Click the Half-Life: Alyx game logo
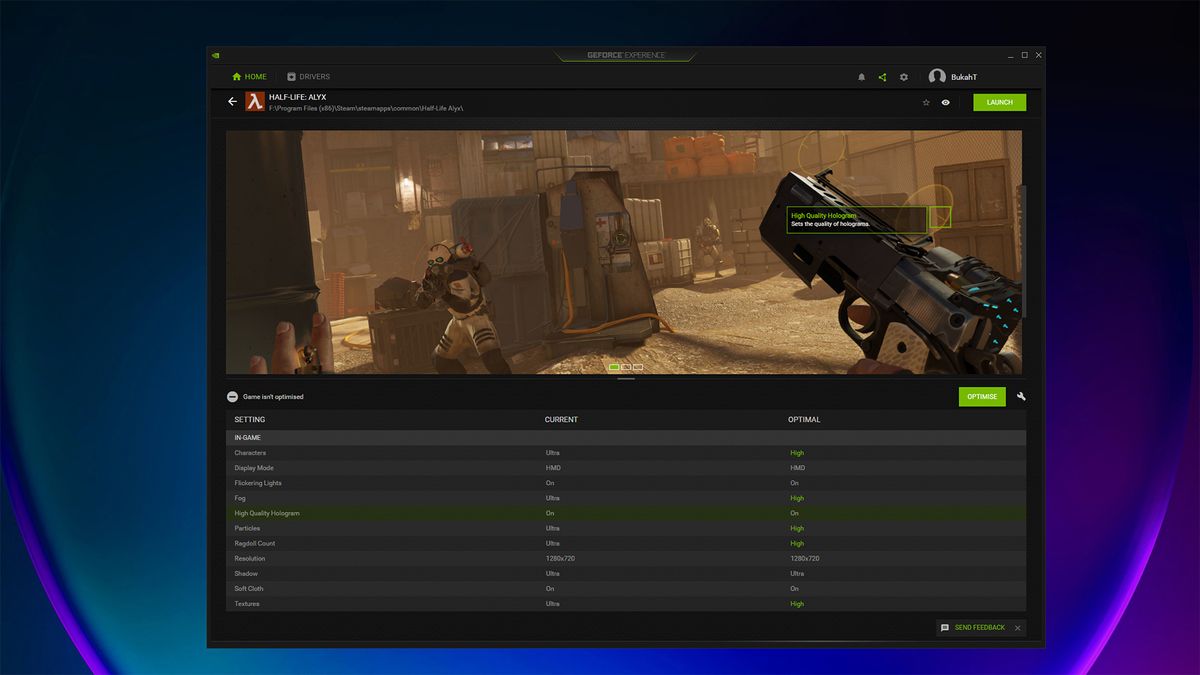 click(253, 101)
